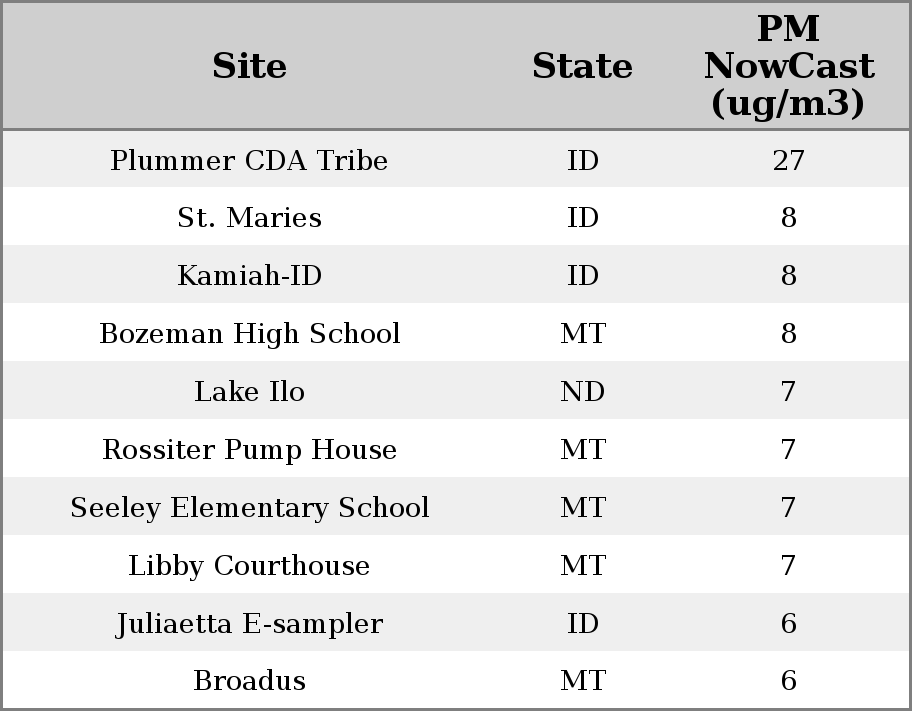Click the Libby Courthouse site name

pyautogui.click(x=249, y=566)
